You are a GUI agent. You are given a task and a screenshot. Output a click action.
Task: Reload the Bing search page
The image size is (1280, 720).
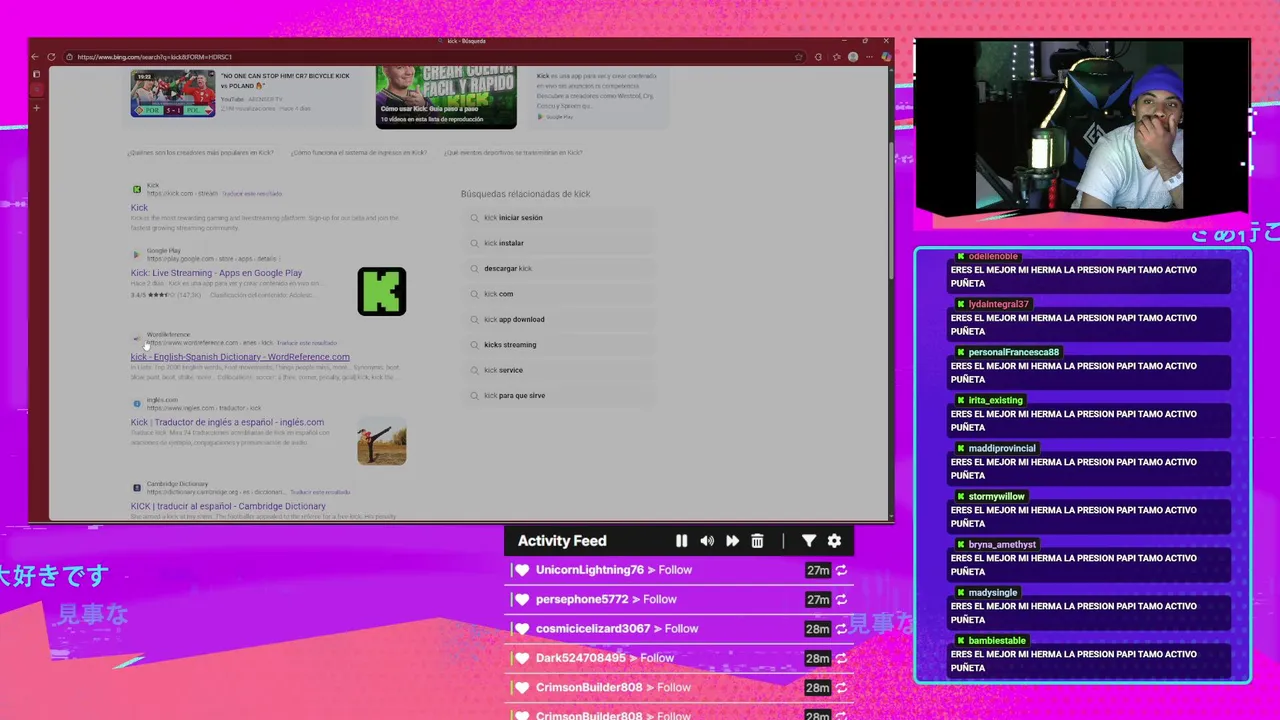coord(52,57)
